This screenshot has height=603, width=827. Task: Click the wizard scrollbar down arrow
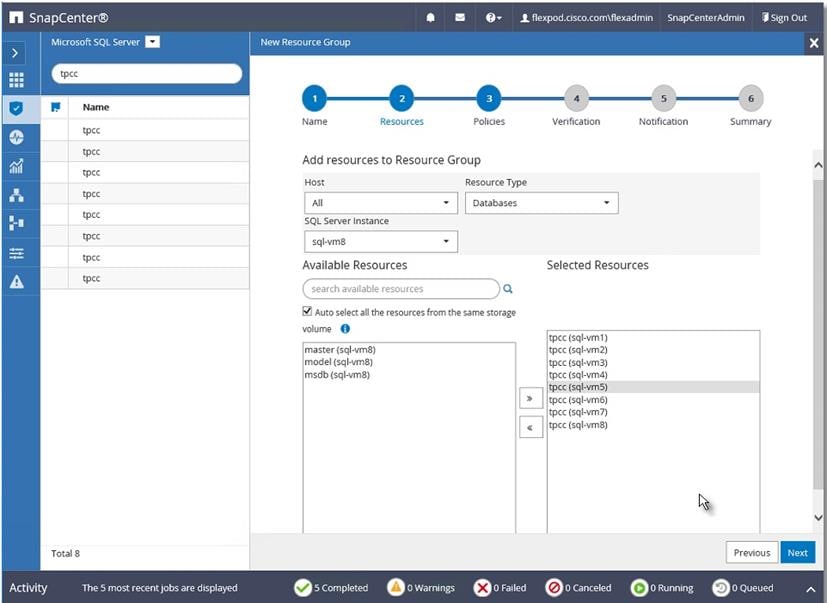818,518
